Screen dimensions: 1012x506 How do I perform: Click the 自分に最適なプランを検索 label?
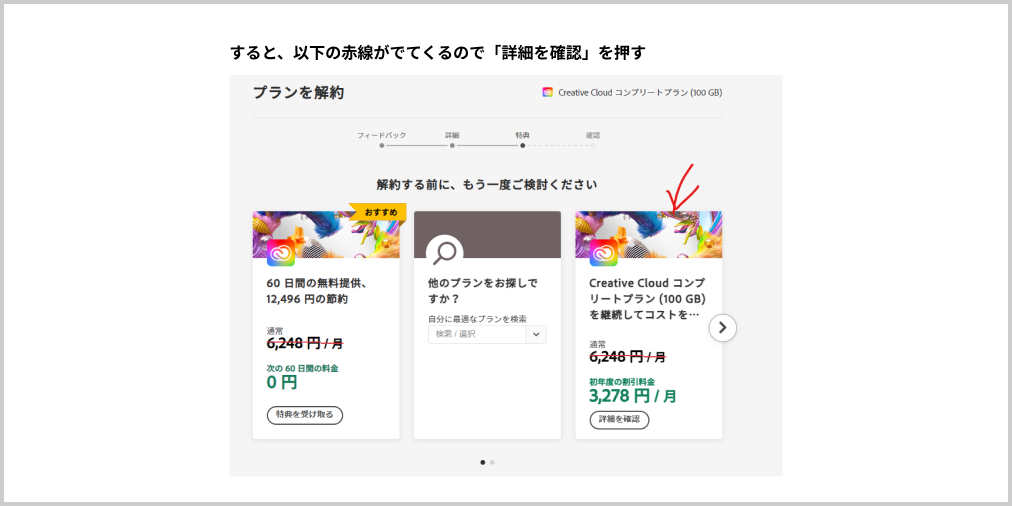click(477, 319)
